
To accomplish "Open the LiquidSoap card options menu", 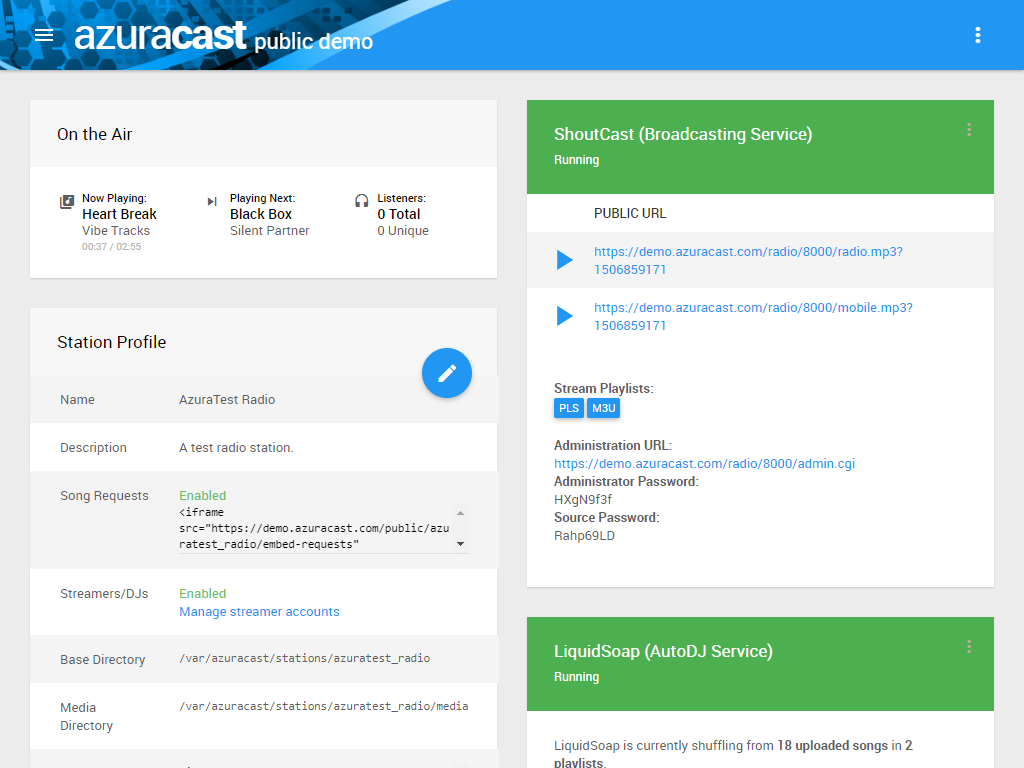I will point(968,647).
